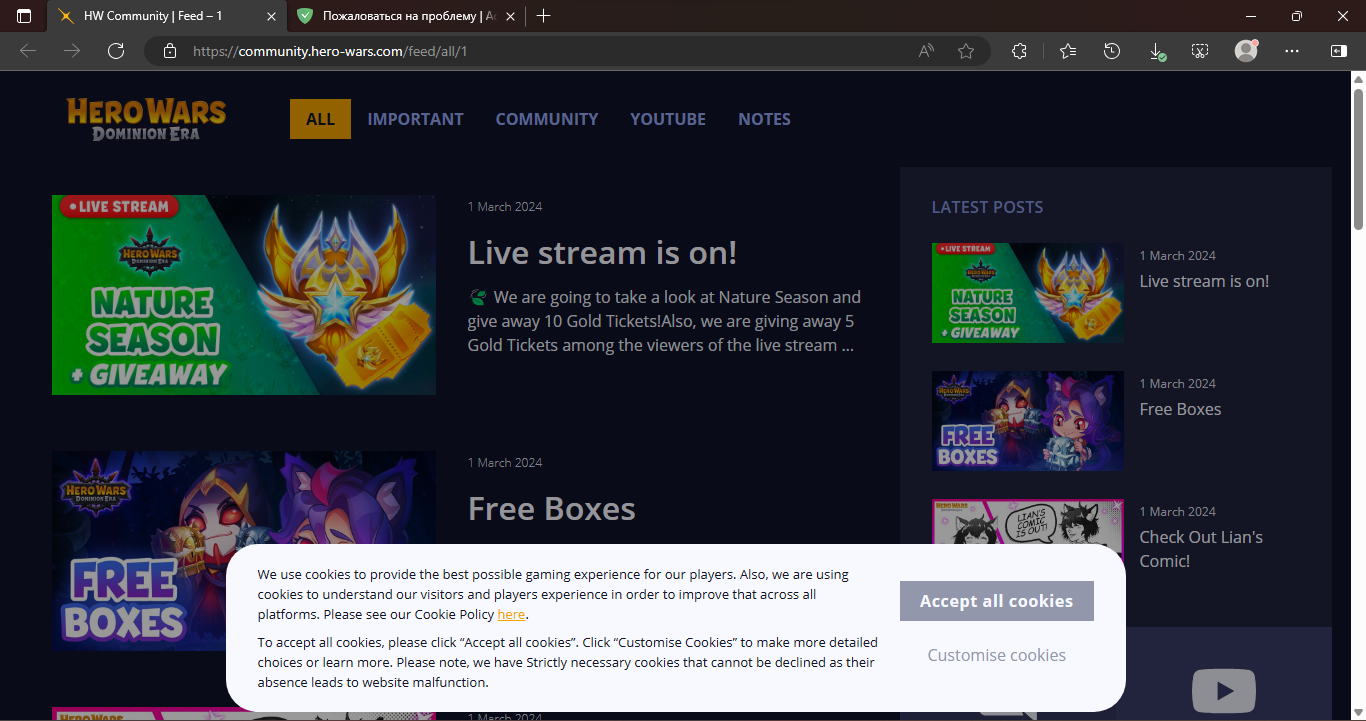Toggle the browser sidebar icon
The image size is (1366, 721).
[x=1338, y=51]
